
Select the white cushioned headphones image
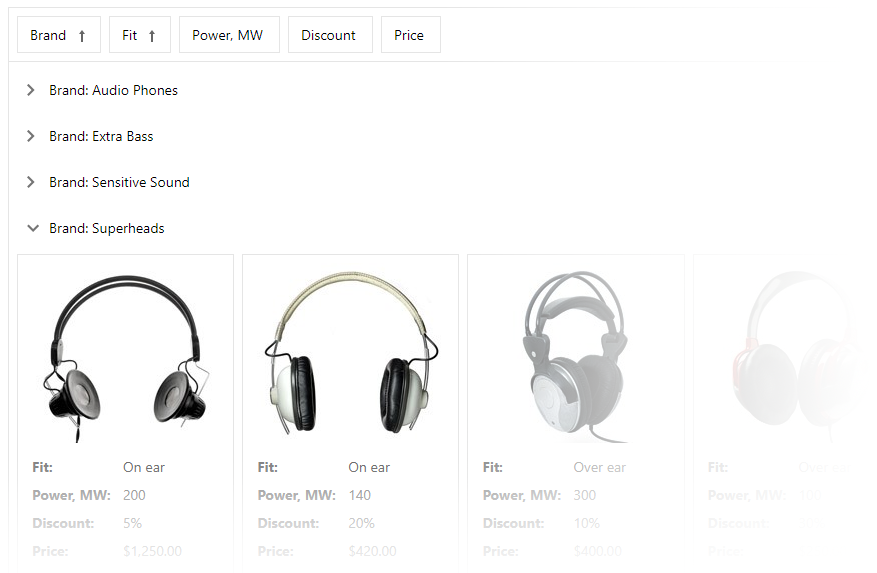coord(351,353)
